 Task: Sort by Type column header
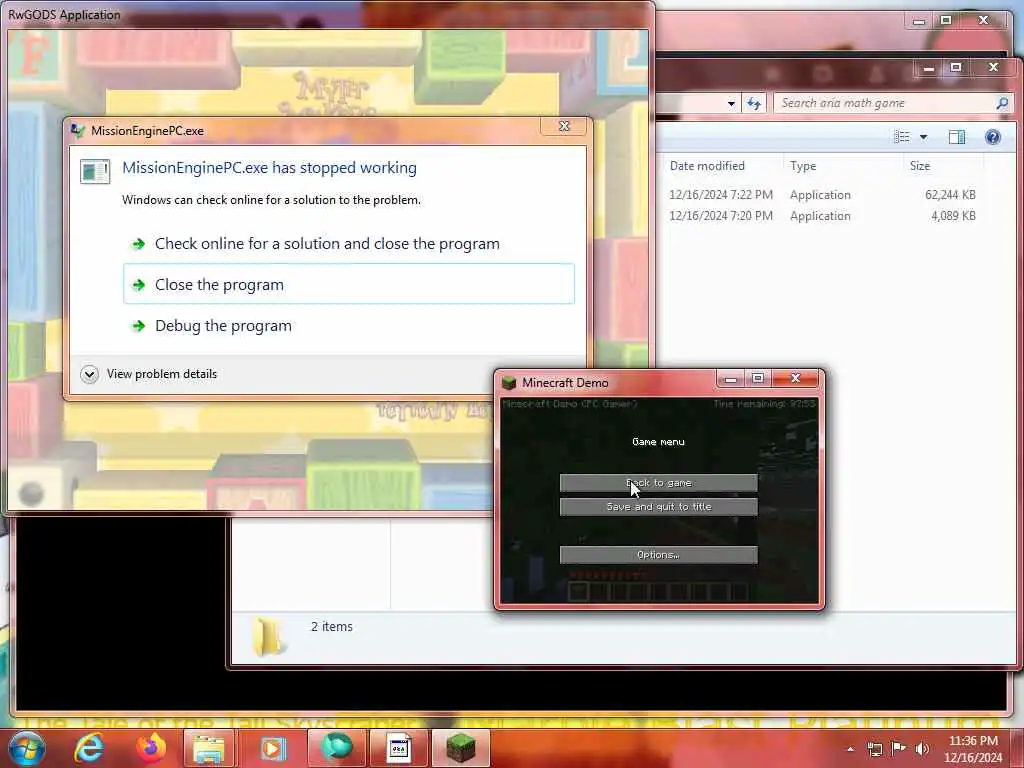tap(803, 166)
